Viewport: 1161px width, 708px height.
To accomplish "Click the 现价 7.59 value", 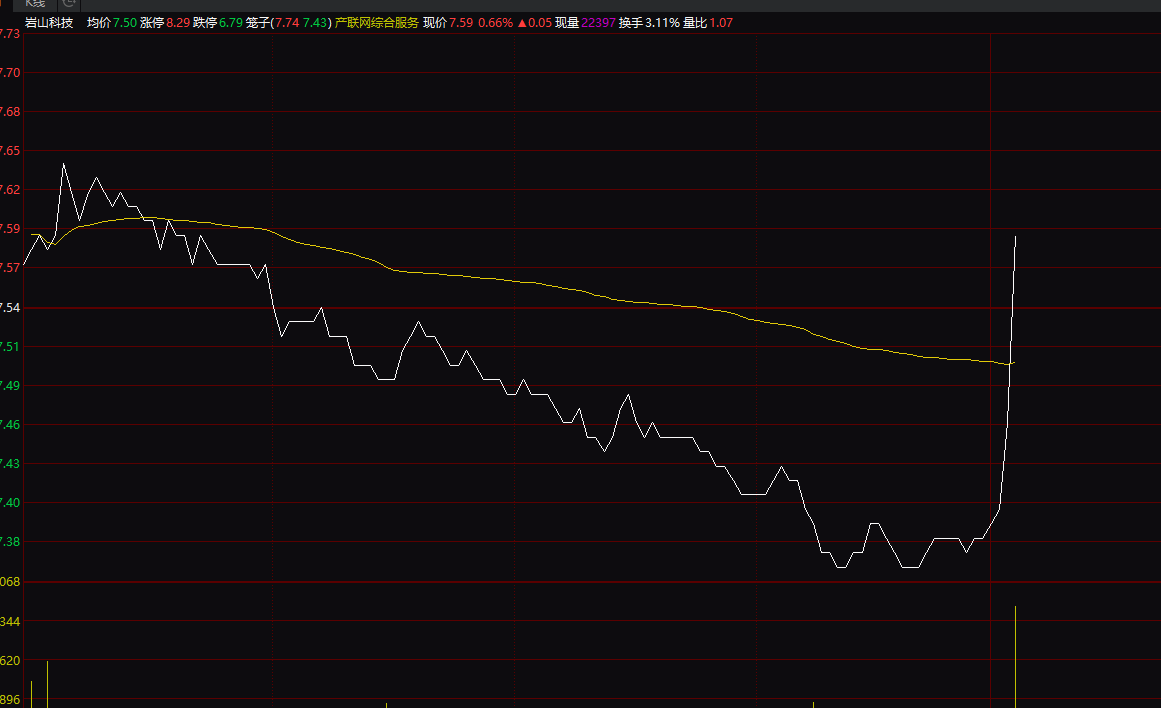I will pos(448,23).
